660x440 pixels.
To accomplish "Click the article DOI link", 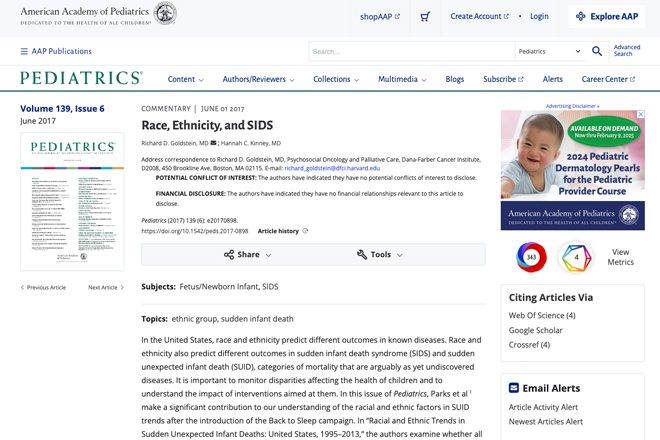I will tap(194, 231).
